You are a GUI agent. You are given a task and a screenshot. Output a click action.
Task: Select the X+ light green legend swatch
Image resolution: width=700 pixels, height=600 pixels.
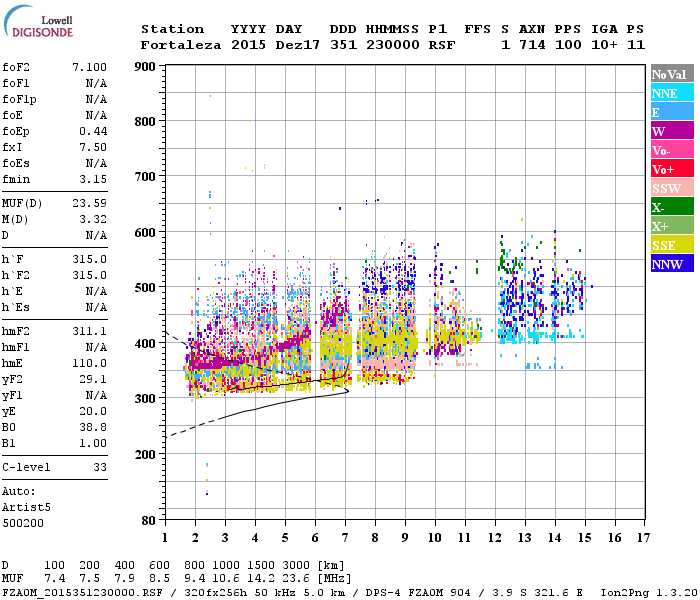(672, 226)
